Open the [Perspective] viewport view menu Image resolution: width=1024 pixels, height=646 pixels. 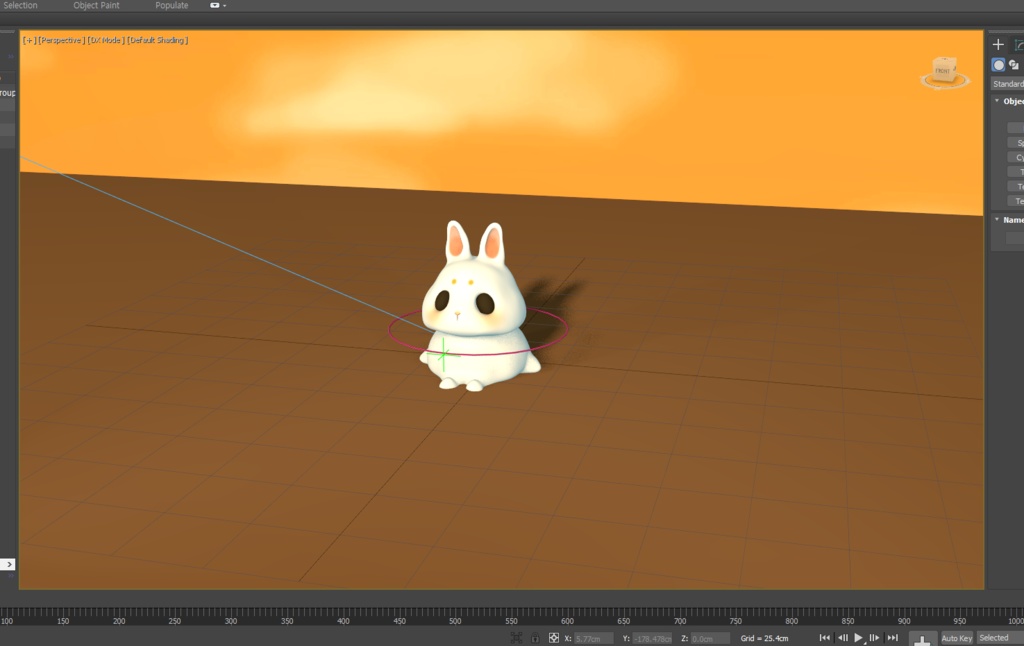pyautogui.click(x=61, y=40)
